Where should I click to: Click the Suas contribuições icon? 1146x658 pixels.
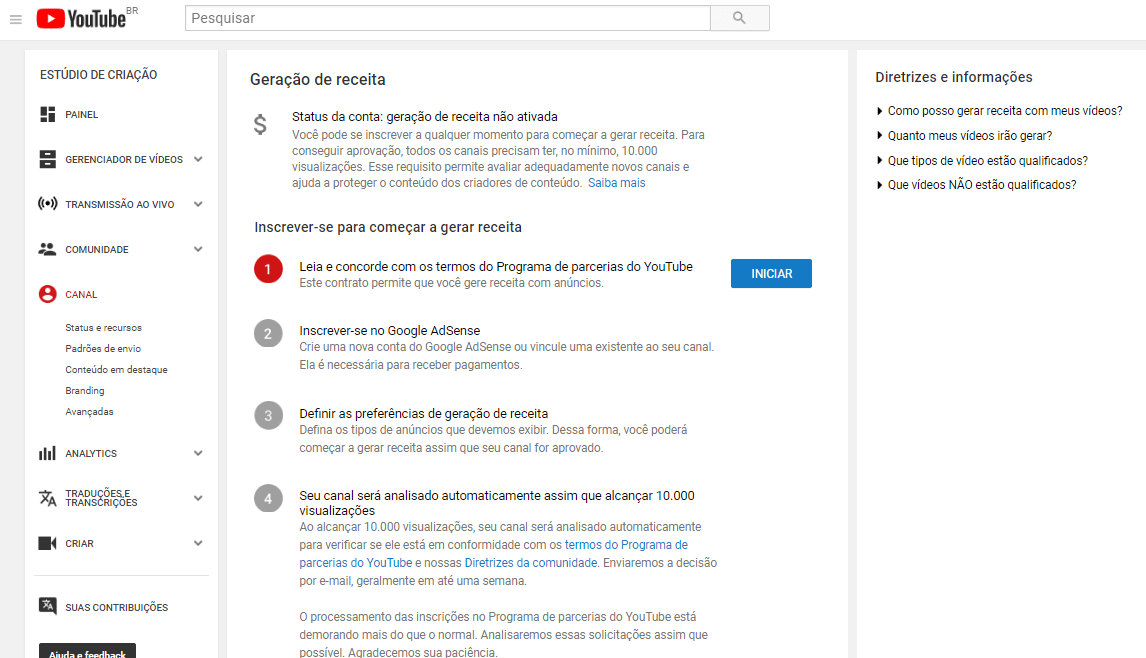tap(48, 606)
